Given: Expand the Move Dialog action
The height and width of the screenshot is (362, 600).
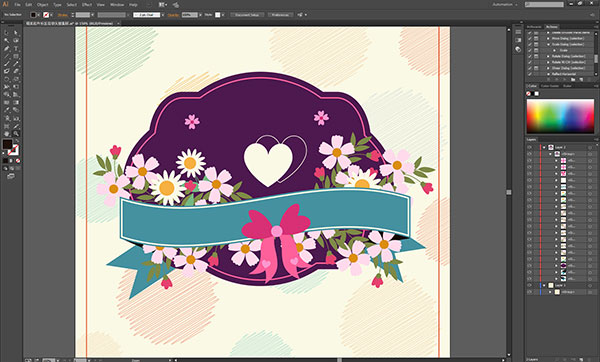Looking at the screenshot, I should (x=548, y=39).
